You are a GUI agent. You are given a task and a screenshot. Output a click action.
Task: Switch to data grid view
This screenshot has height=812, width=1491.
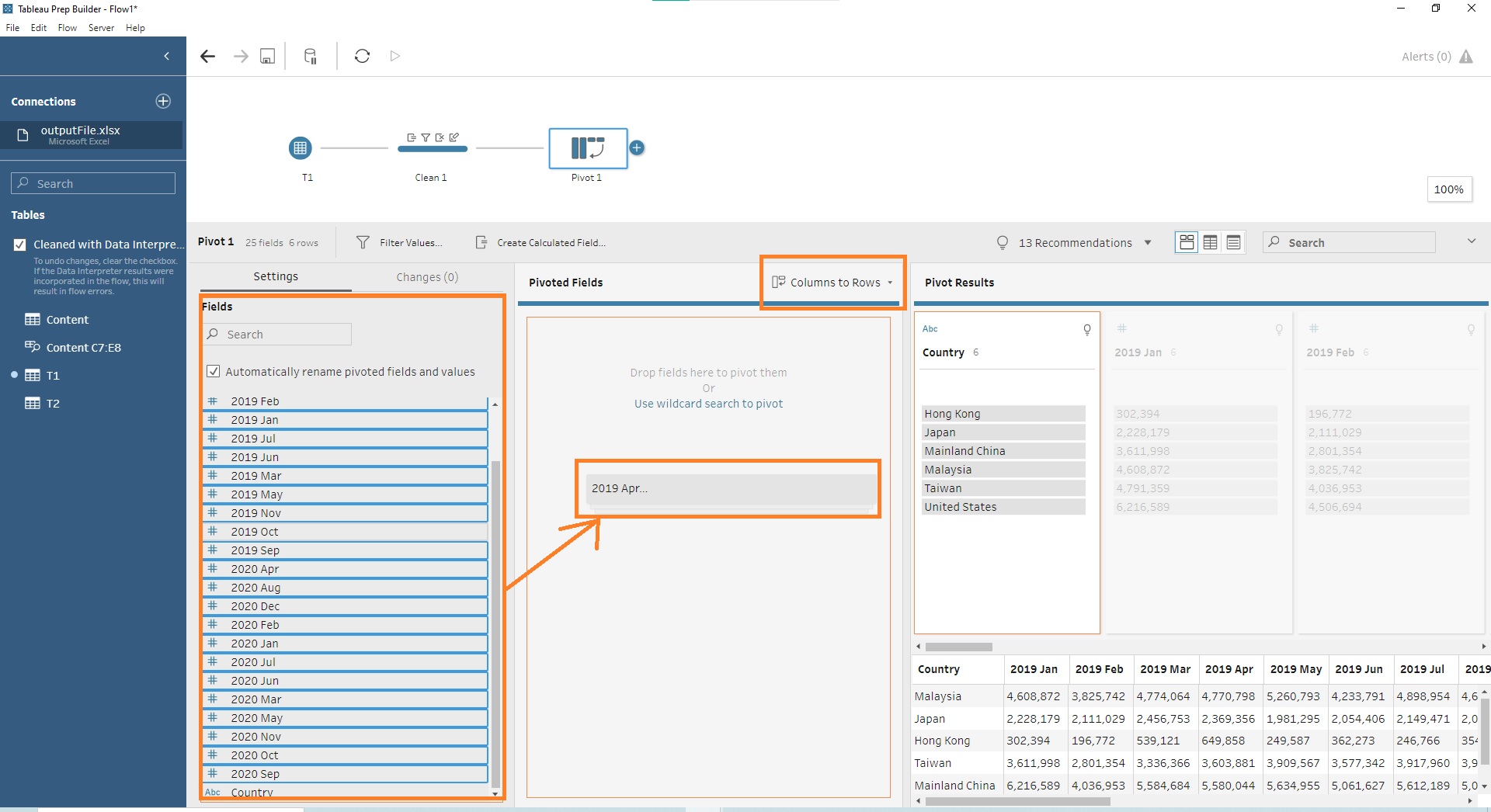pos(1210,242)
